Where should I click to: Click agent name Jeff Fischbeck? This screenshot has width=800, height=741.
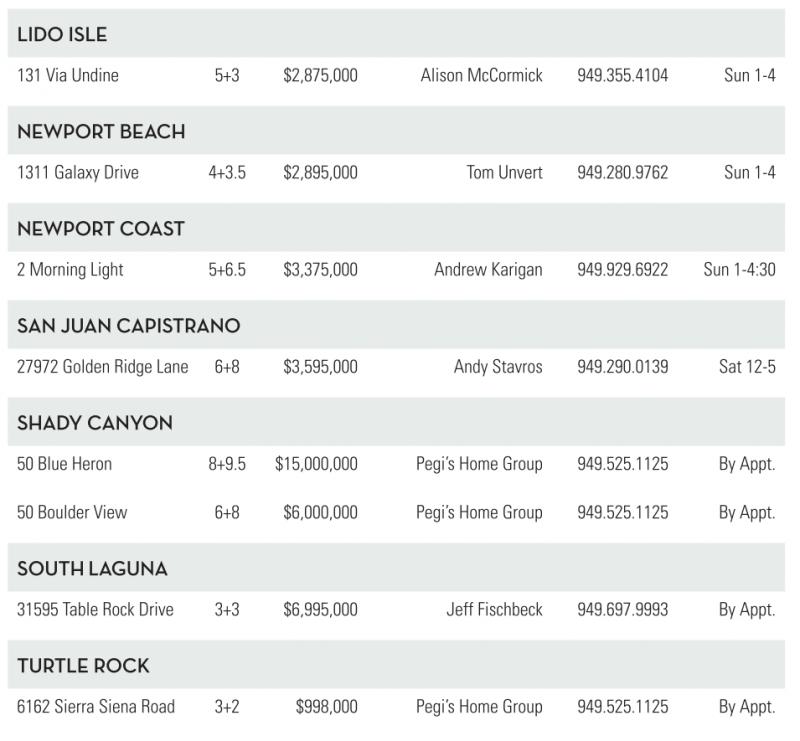pyautogui.click(x=494, y=609)
